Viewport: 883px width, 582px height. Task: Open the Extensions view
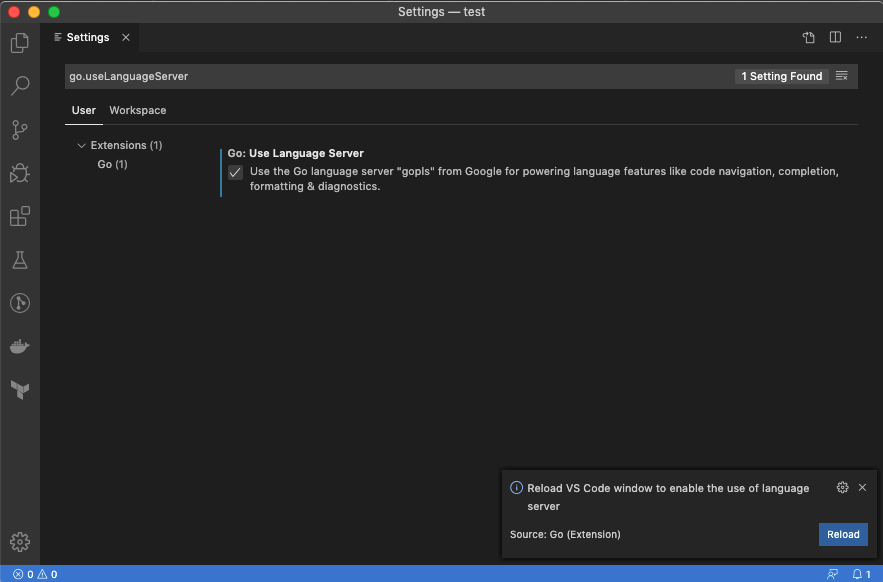(x=20, y=216)
